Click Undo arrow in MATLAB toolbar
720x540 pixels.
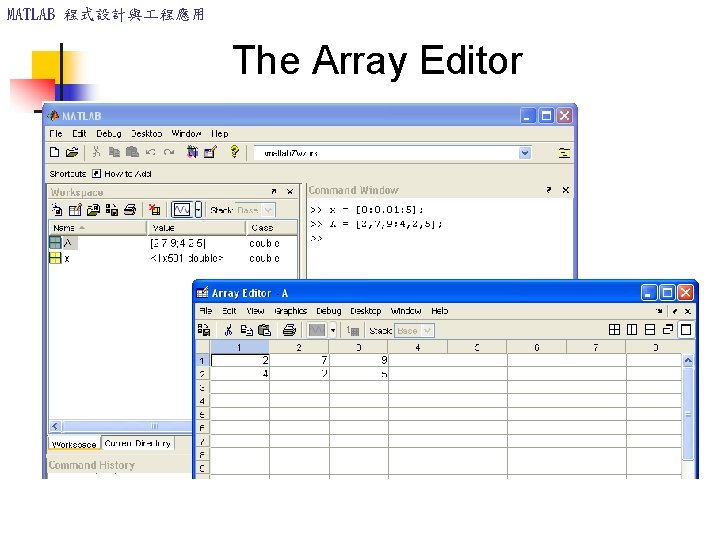click(151, 152)
